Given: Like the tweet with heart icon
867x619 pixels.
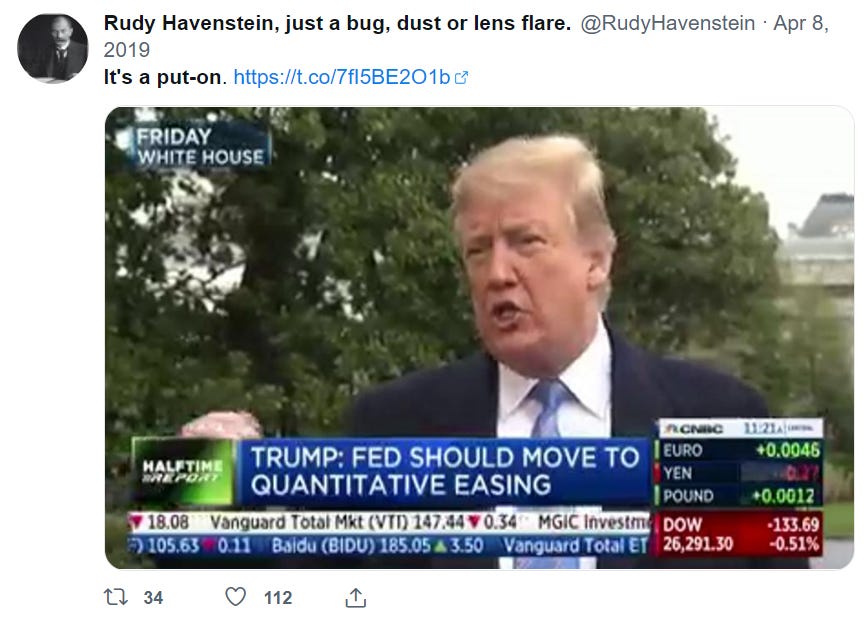Looking at the screenshot, I should point(236,597).
